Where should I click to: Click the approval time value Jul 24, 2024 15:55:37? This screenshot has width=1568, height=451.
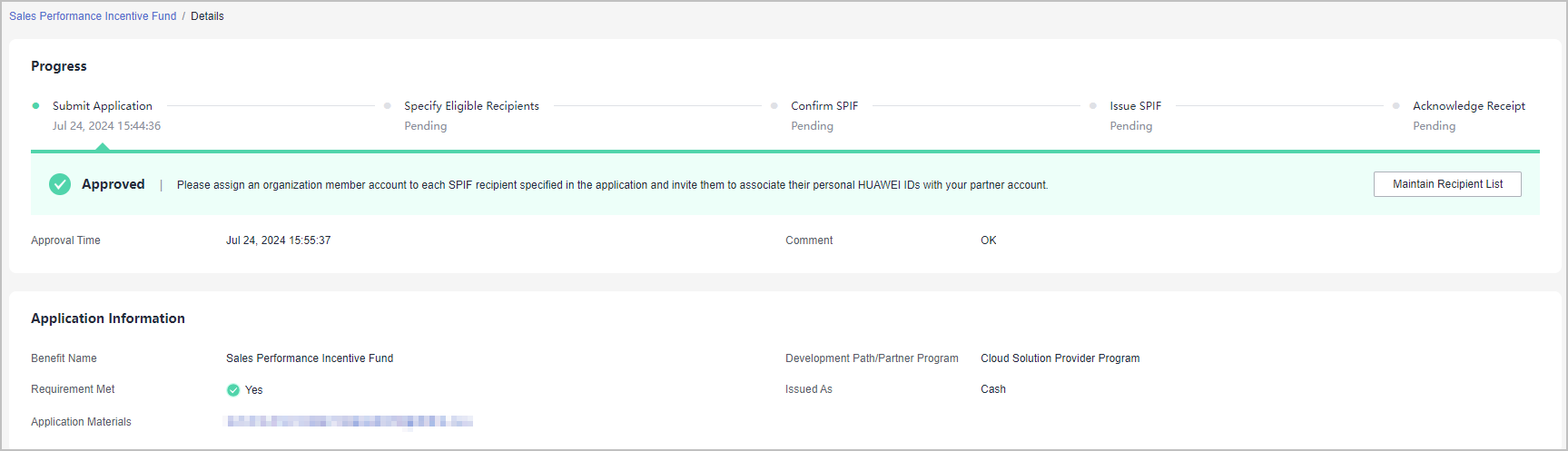[x=278, y=240]
